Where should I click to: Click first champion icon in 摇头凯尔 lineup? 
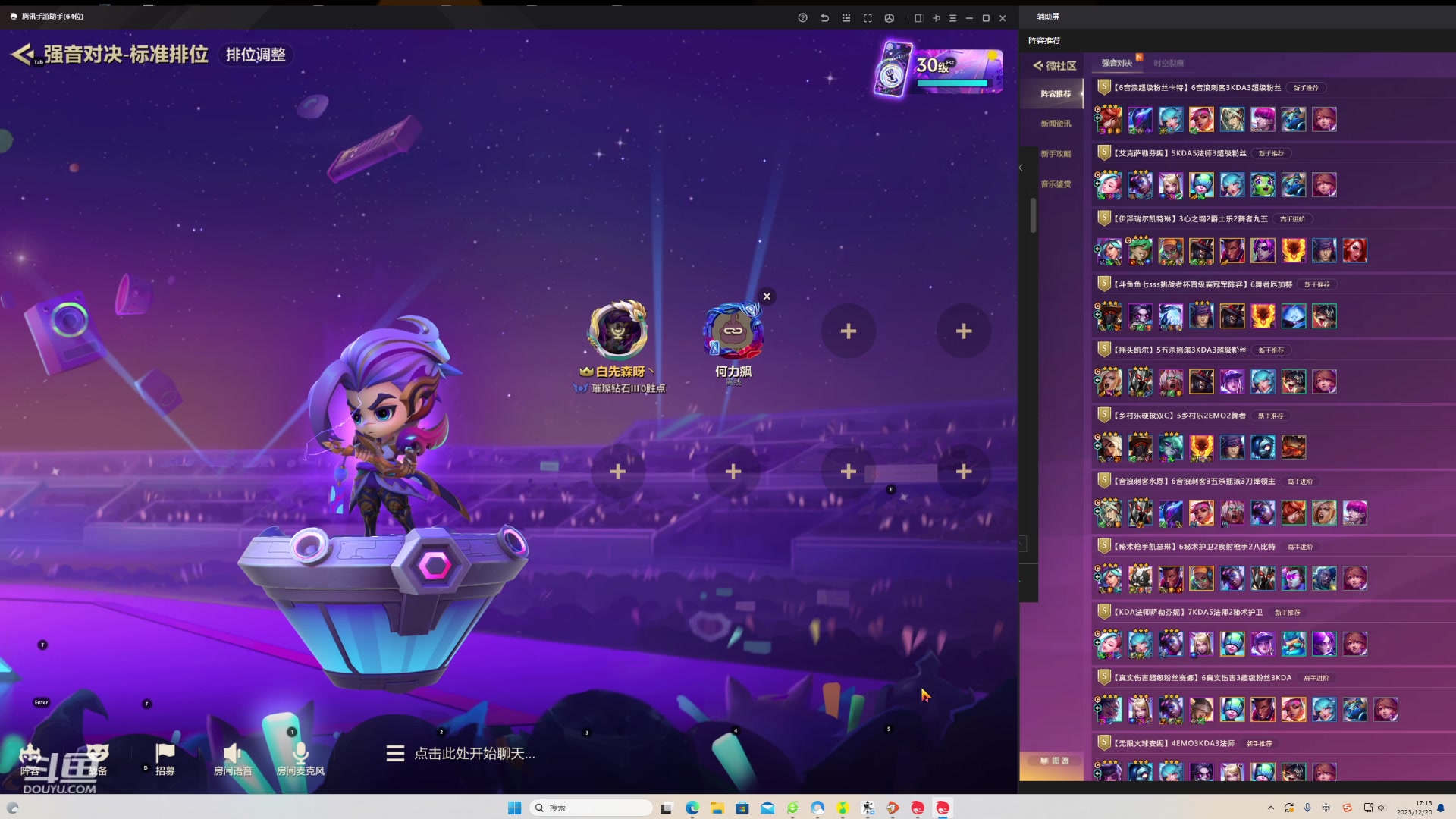pyautogui.click(x=1109, y=381)
